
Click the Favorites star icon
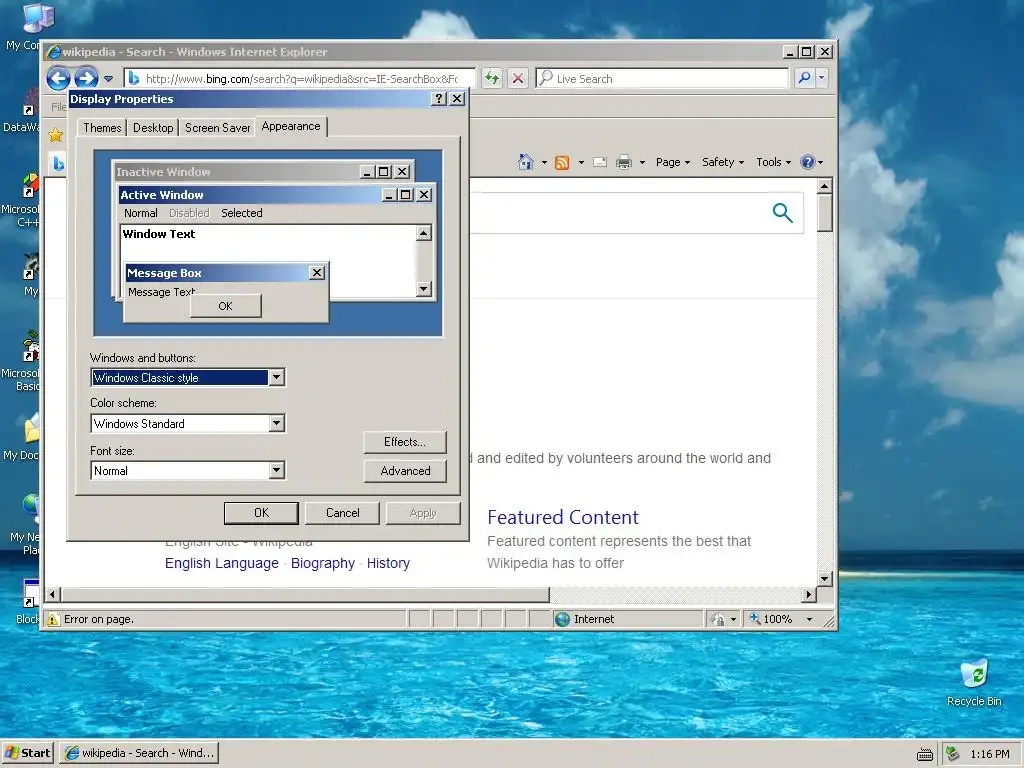(56, 135)
